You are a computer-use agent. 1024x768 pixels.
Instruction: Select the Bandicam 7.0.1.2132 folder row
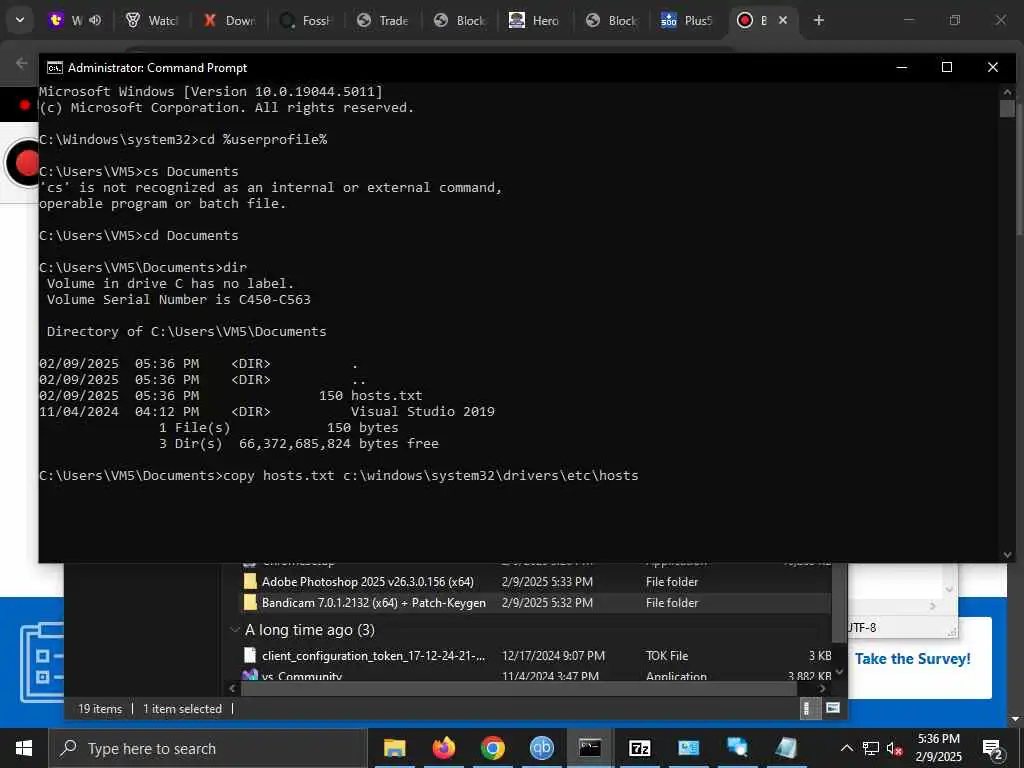(x=536, y=603)
